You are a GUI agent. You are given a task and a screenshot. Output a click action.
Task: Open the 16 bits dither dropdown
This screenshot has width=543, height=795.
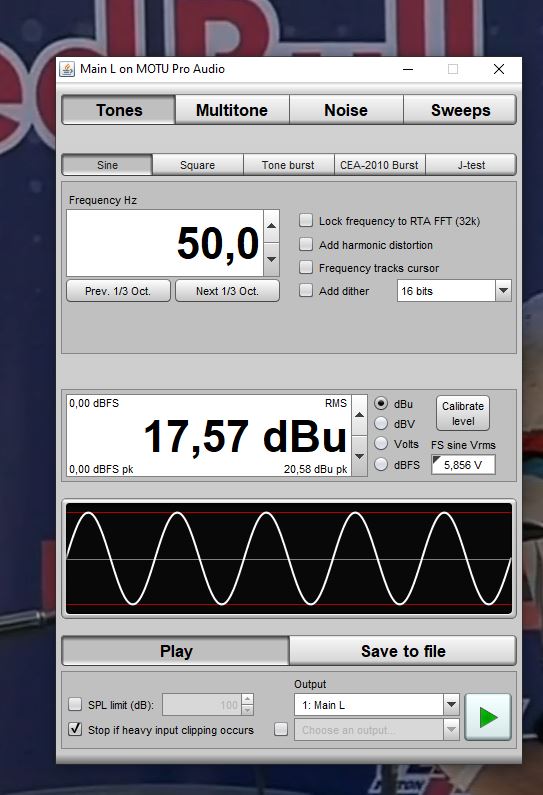point(503,291)
